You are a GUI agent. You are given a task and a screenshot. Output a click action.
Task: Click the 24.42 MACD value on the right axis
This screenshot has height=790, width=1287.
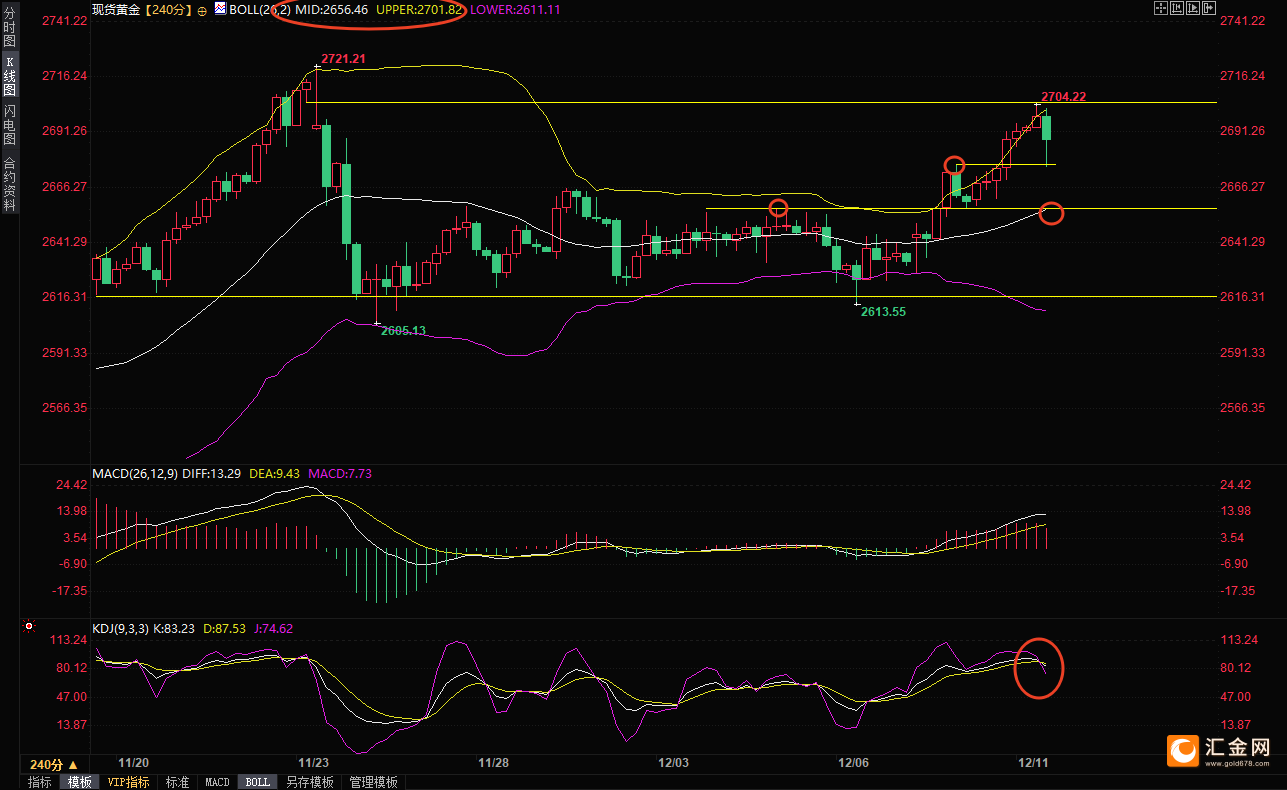coord(1236,485)
